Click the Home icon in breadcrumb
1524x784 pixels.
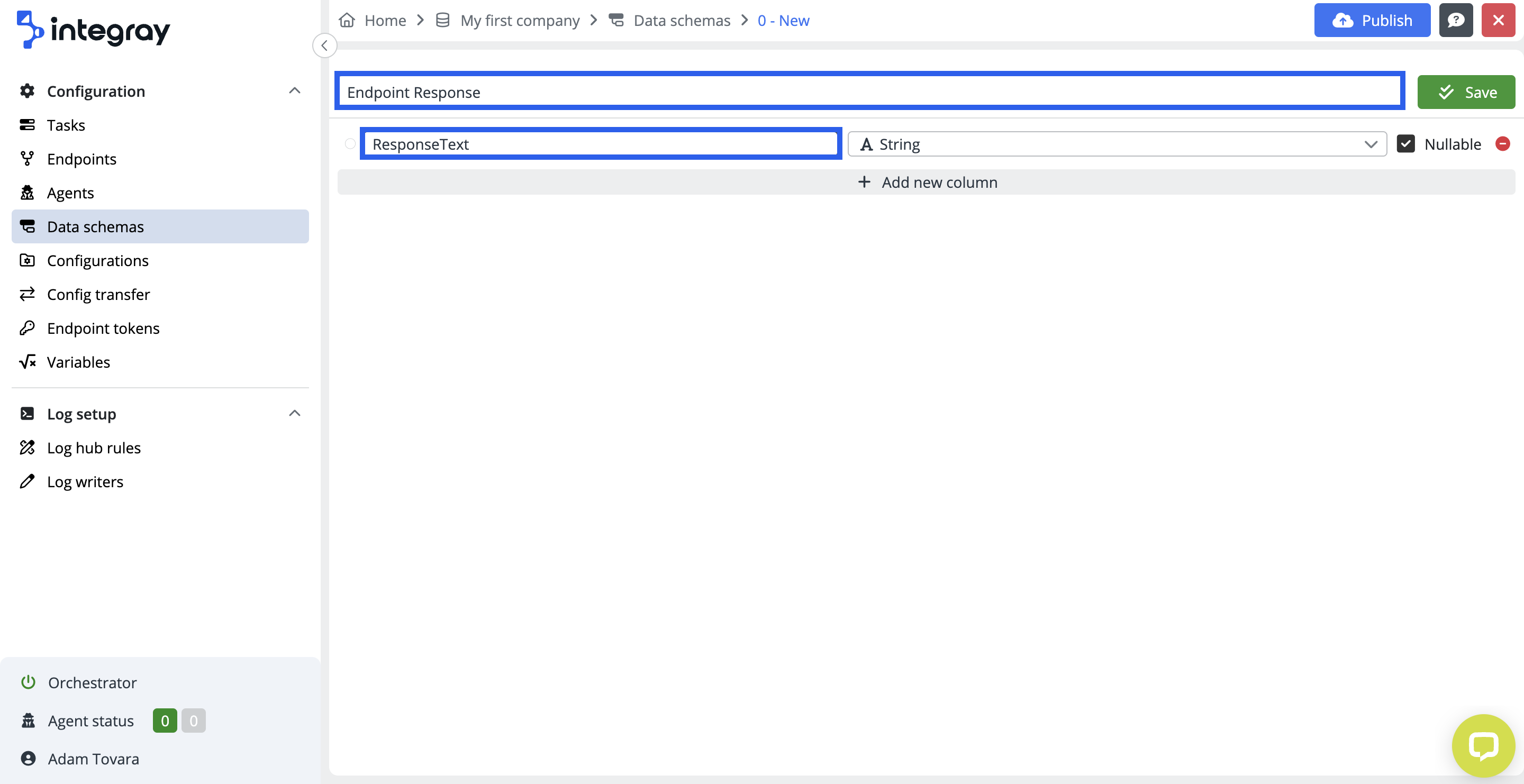347,20
